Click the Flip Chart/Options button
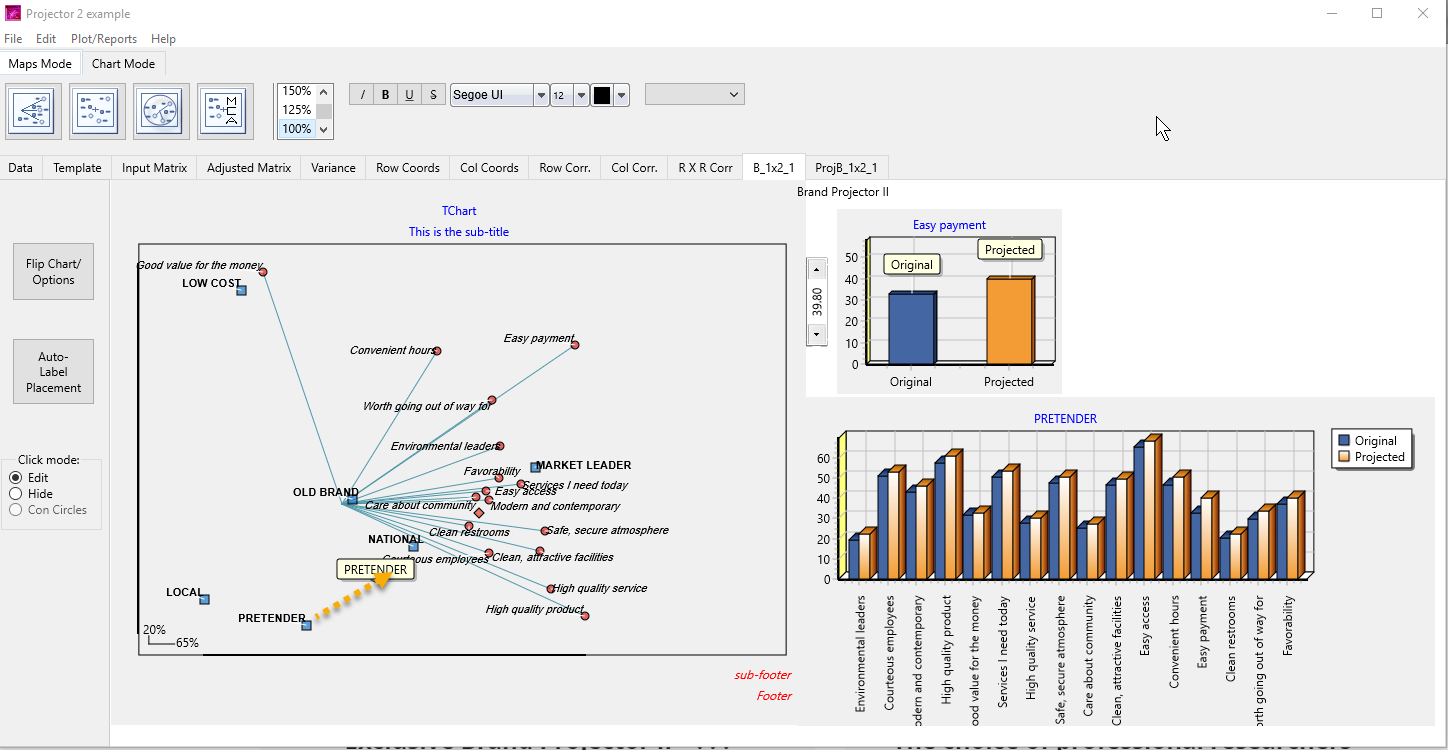 [53, 272]
